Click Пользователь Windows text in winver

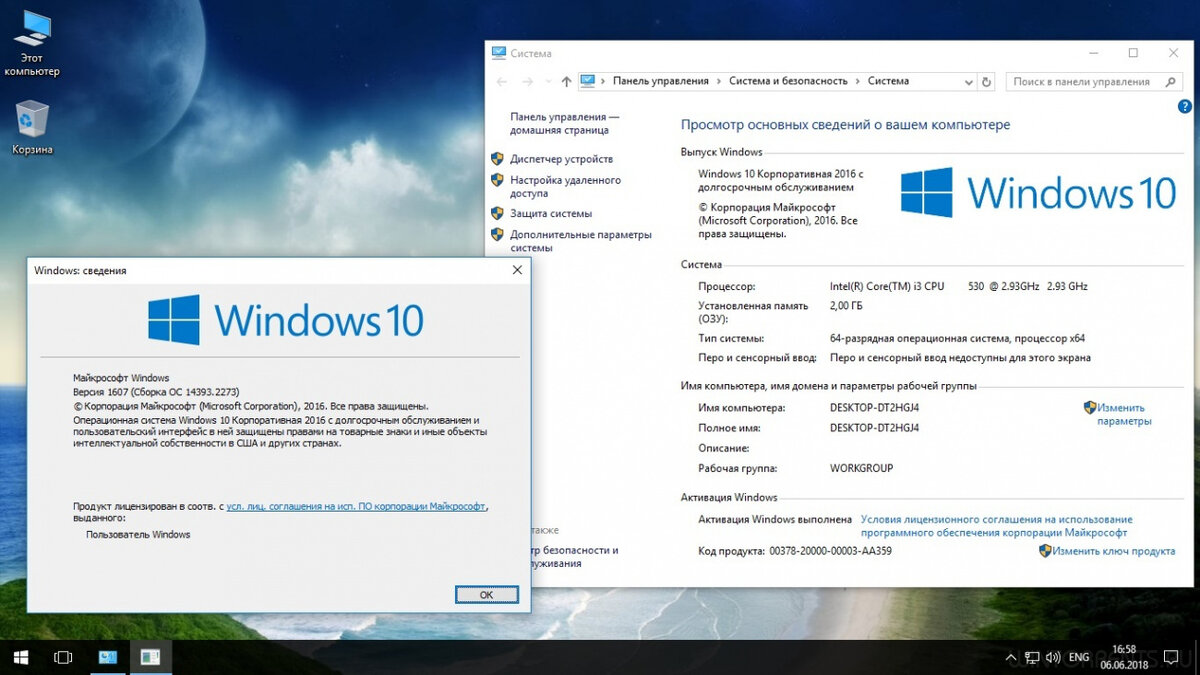(x=138, y=535)
